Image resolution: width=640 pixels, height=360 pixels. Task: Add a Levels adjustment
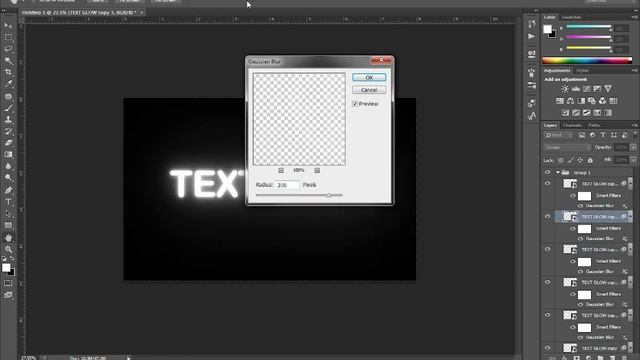(576, 89)
